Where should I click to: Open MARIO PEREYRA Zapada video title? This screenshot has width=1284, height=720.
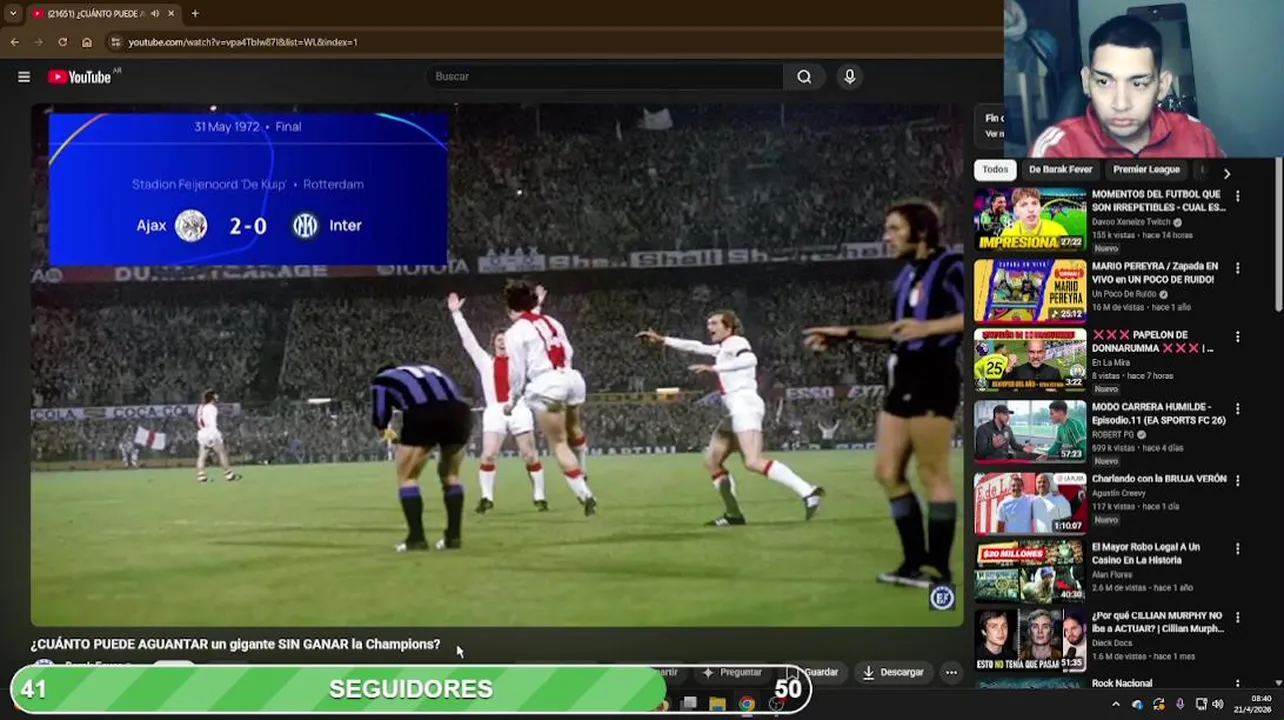(1155, 273)
